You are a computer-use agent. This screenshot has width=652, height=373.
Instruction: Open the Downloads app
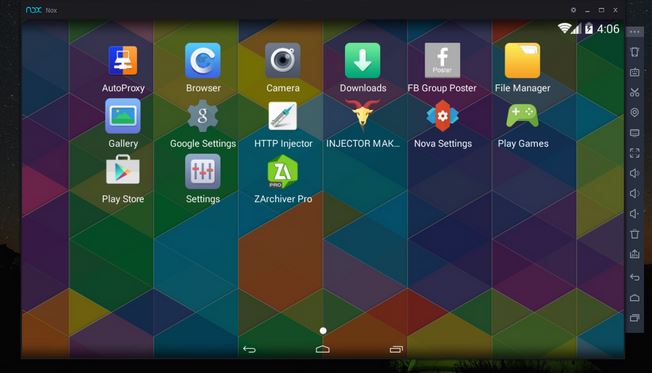pyautogui.click(x=363, y=61)
